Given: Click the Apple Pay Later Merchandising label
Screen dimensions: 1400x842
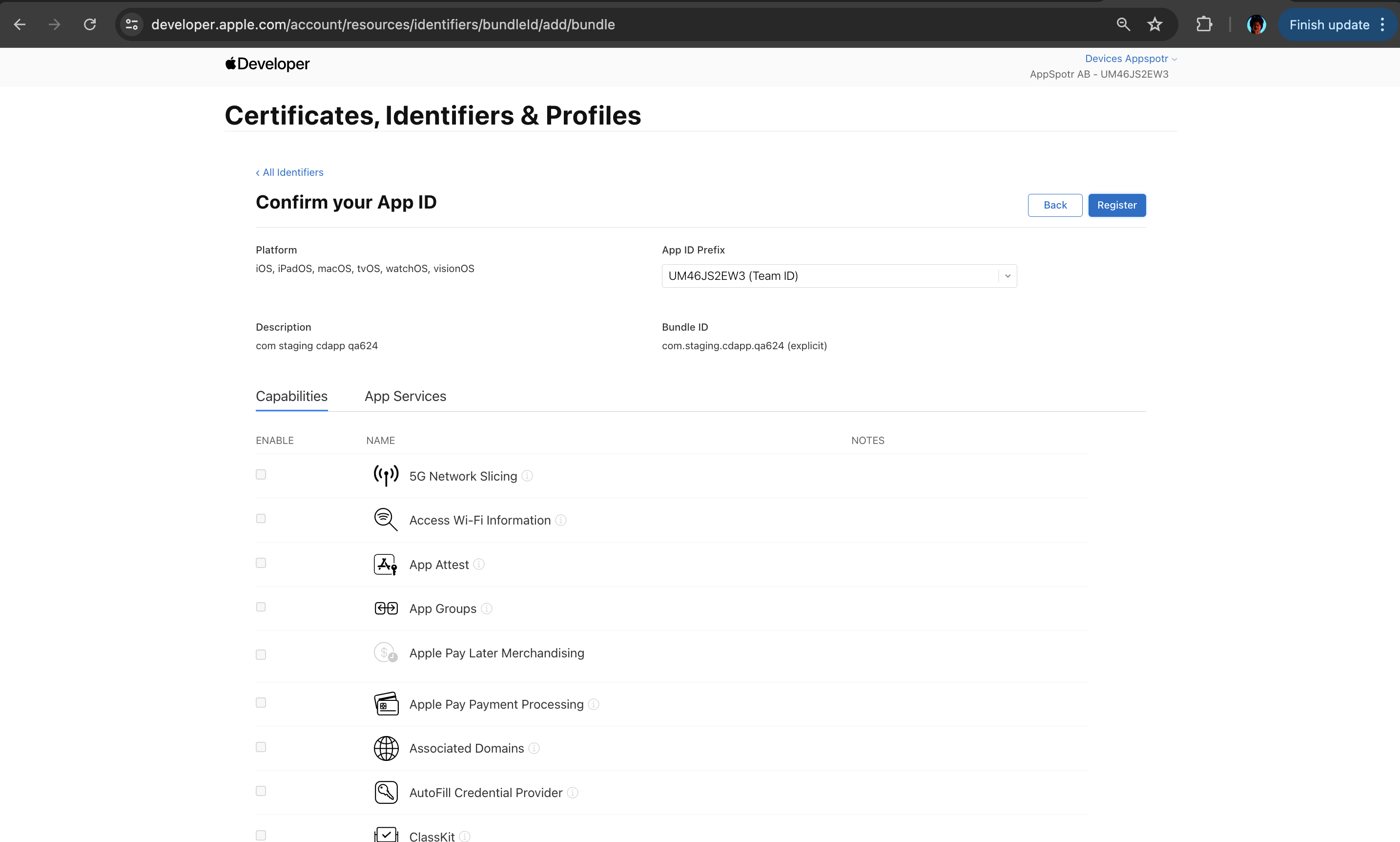Looking at the screenshot, I should tap(497, 653).
